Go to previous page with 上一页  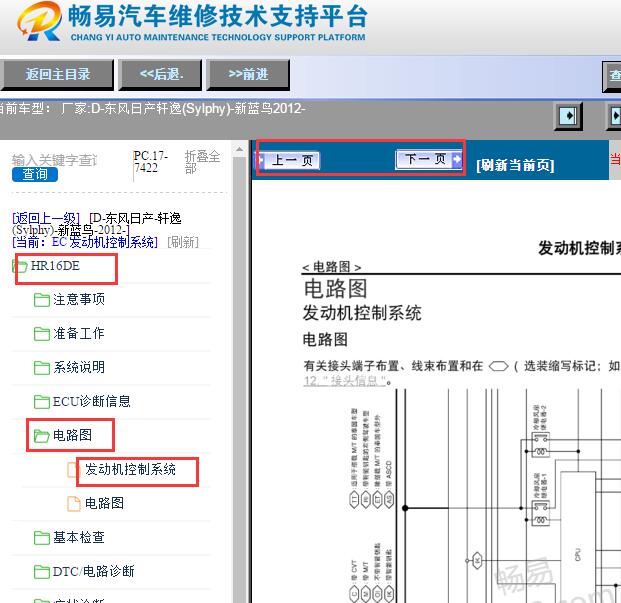(x=289, y=160)
